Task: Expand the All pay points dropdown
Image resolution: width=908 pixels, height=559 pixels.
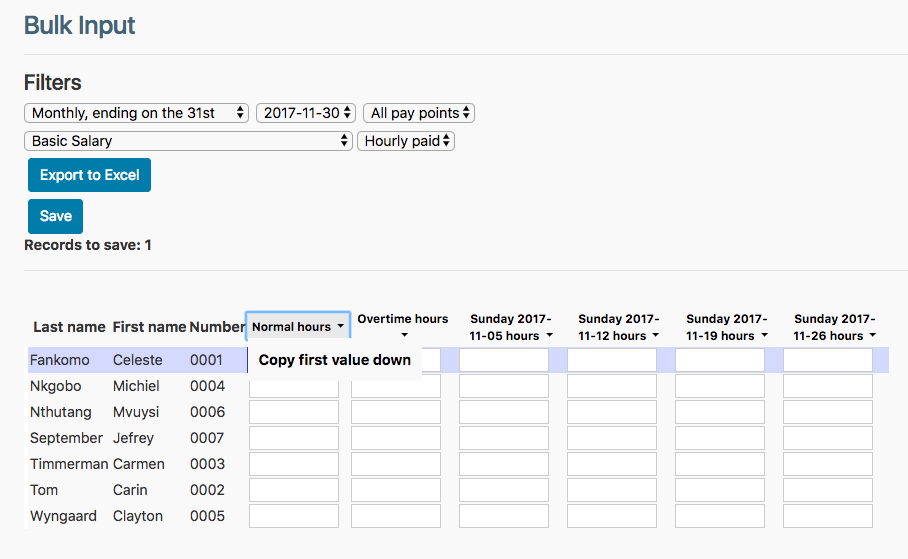Action: point(418,113)
